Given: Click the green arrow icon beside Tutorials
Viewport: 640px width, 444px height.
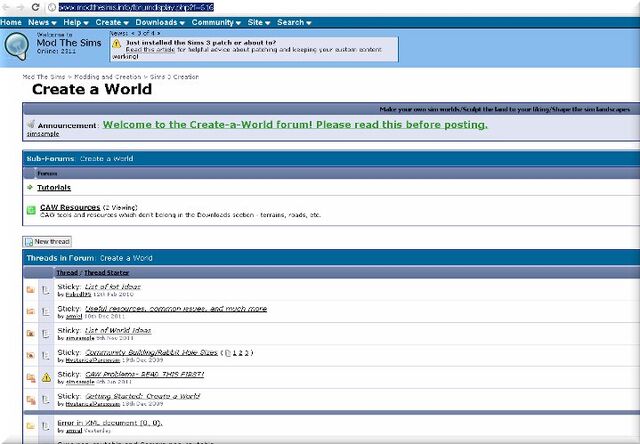Looking at the screenshot, I should (x=30, y=187).
